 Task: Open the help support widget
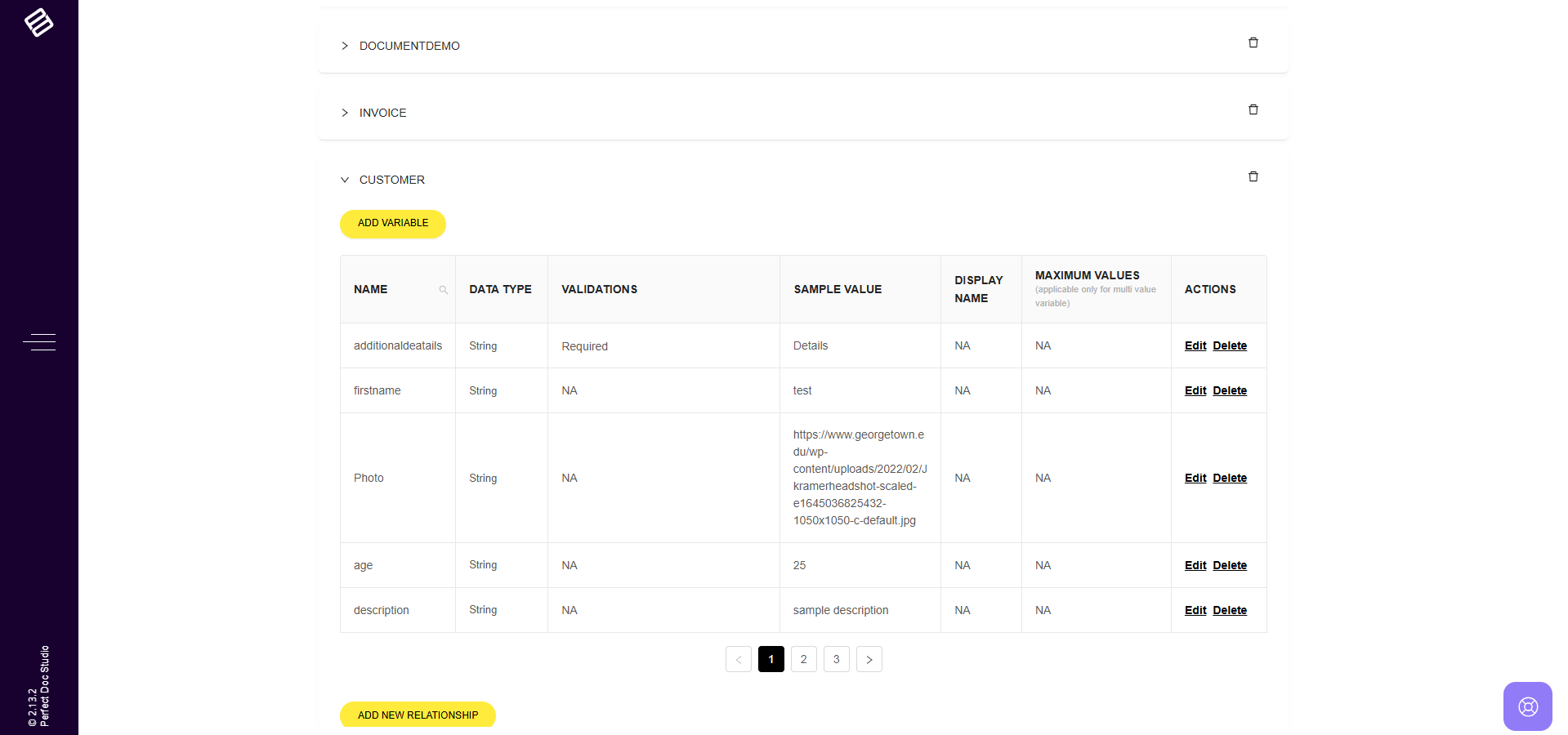(1526, 706)
